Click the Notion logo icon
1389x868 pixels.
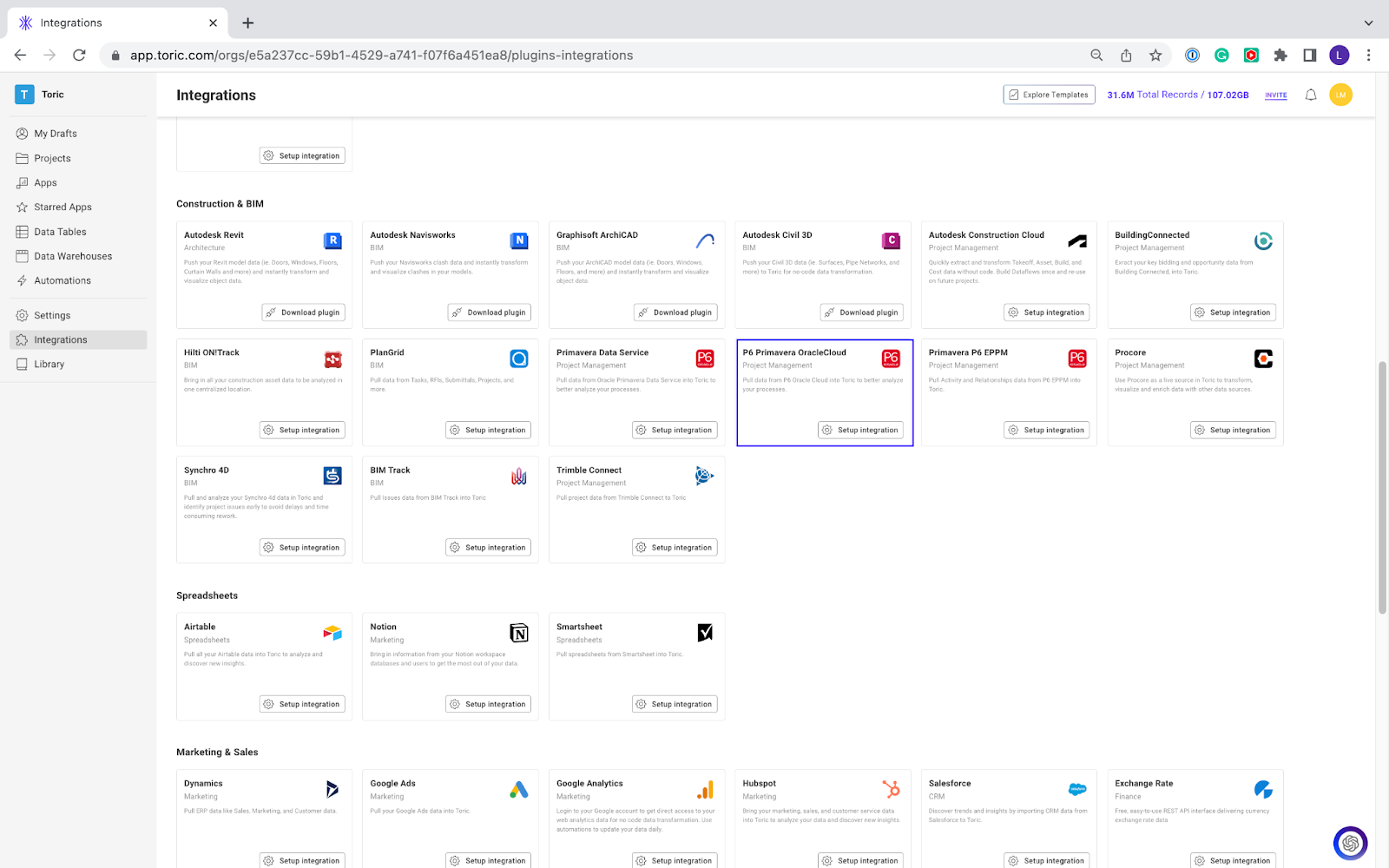click(x=519, y=633)
